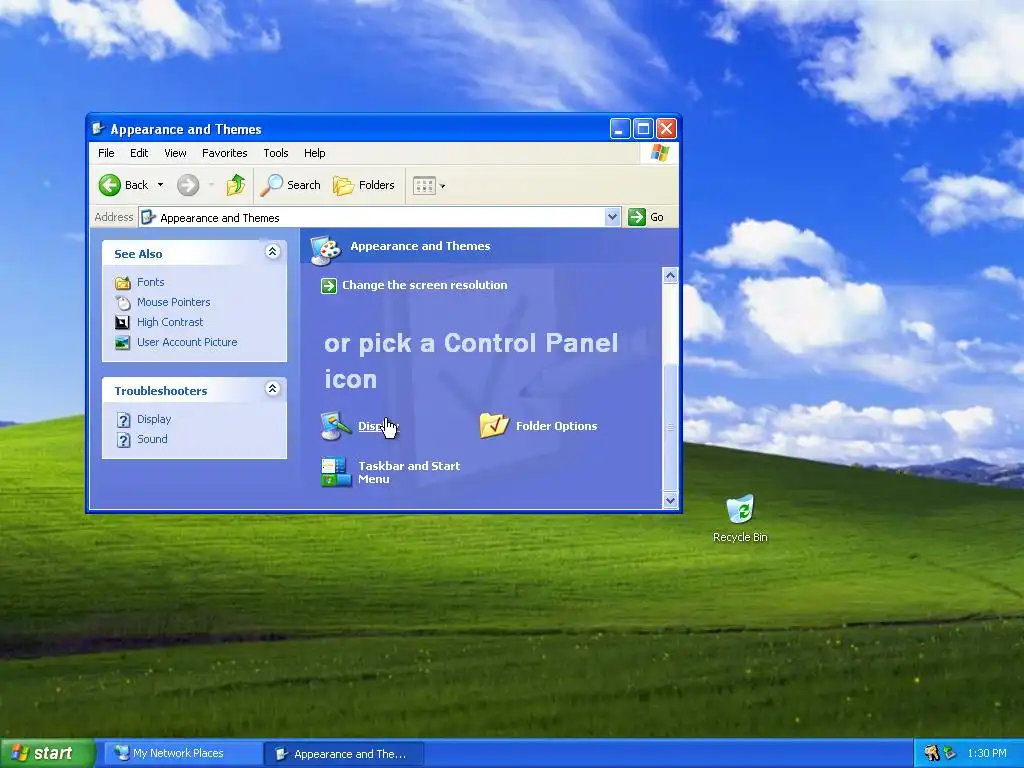Click Display troubleshooter question mark icon
Image resolution: width=1024 pixels, height=768 pixels.
tap(123, 420)
